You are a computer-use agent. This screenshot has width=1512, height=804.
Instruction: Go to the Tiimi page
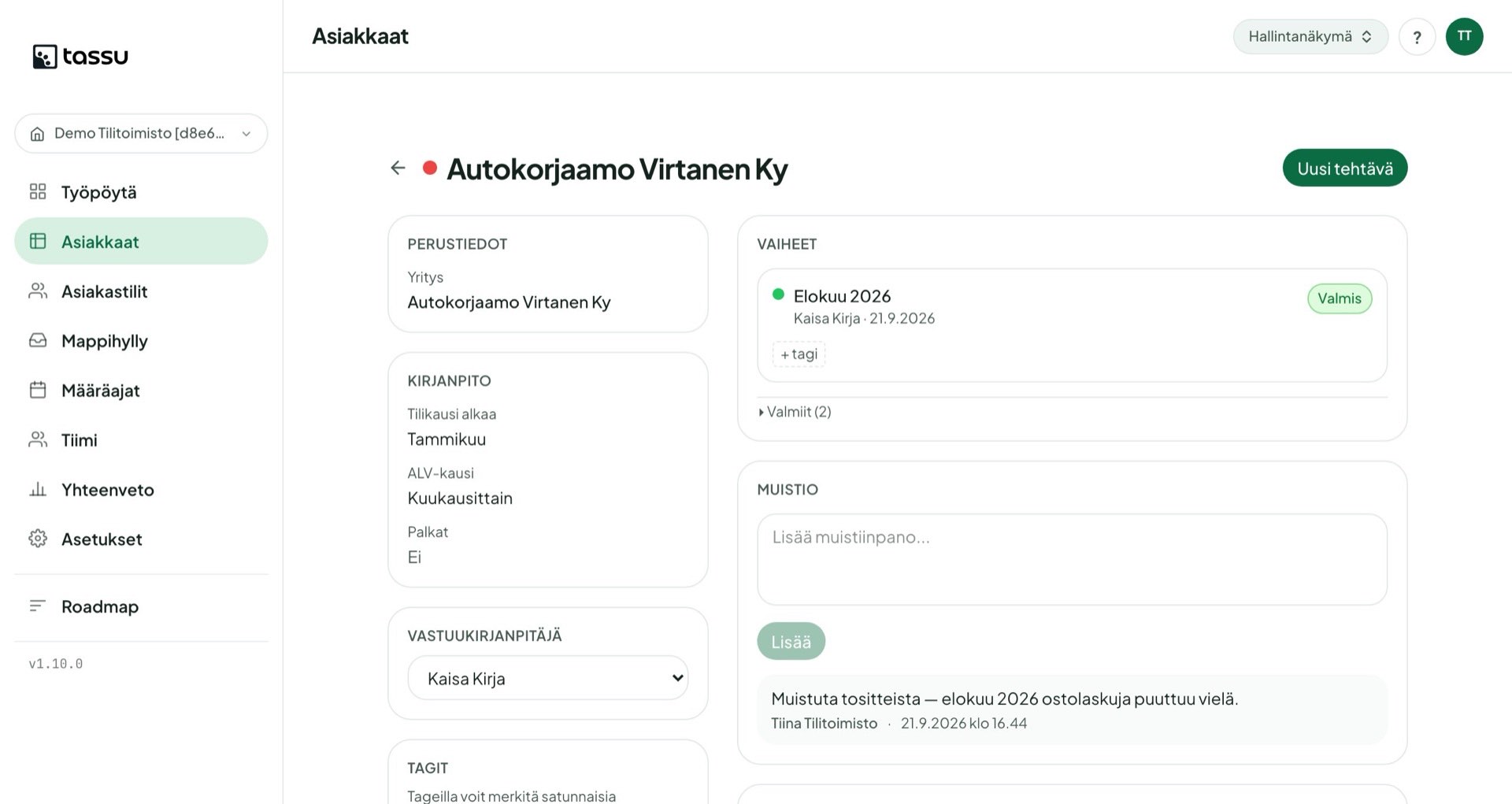[x=141, y=440]
